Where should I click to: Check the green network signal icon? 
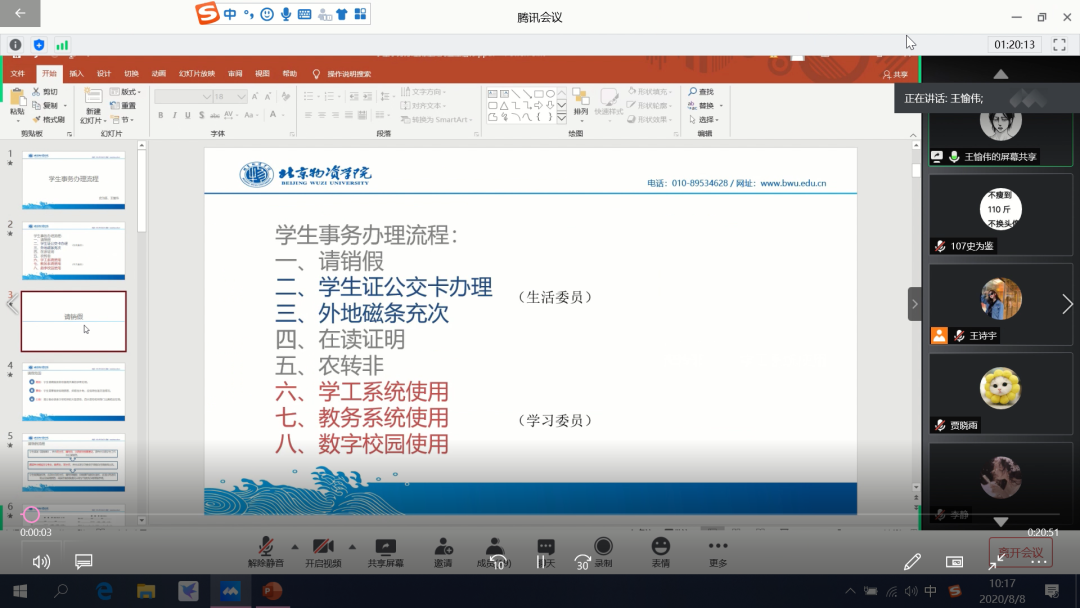[62, 45]
